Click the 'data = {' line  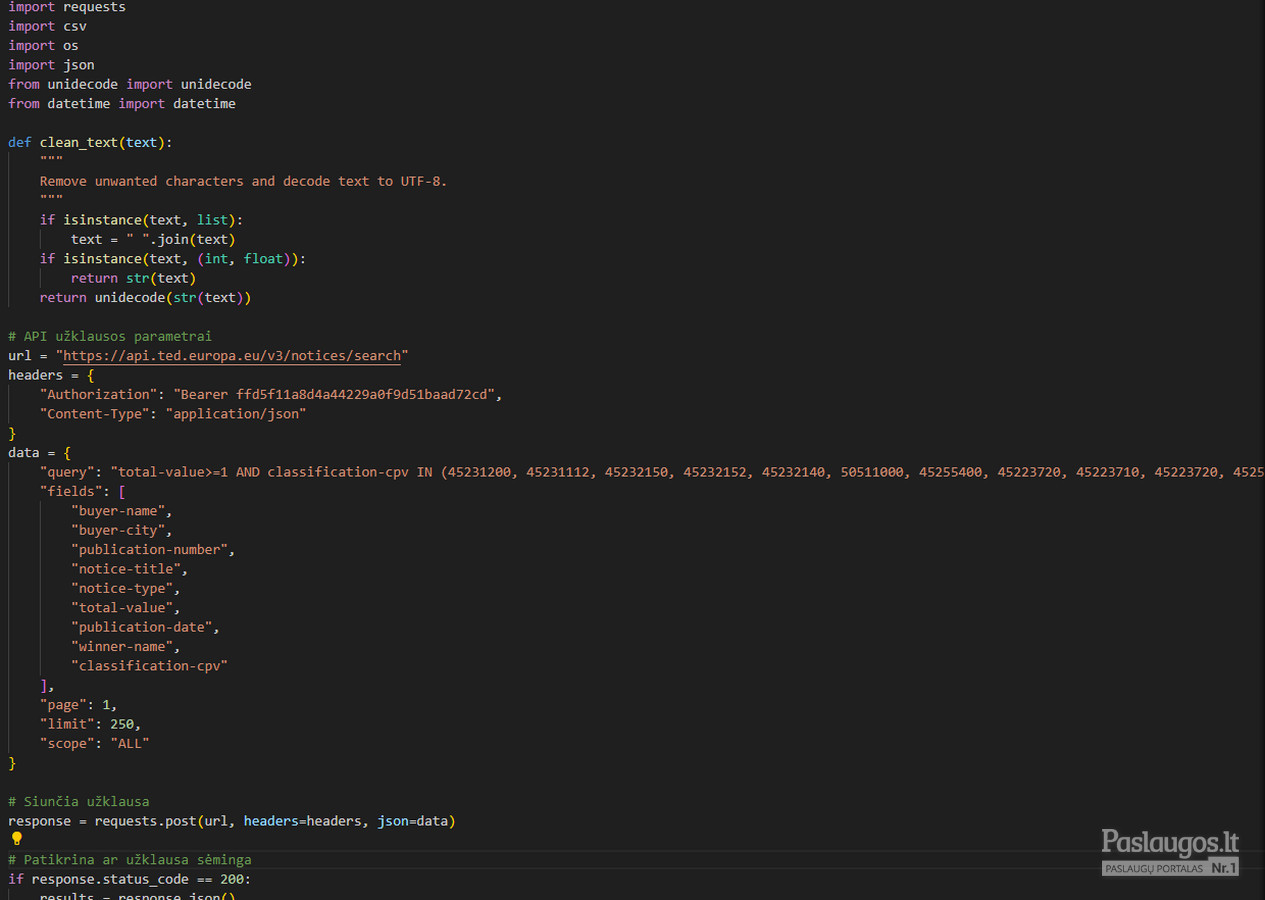[39, 453]
